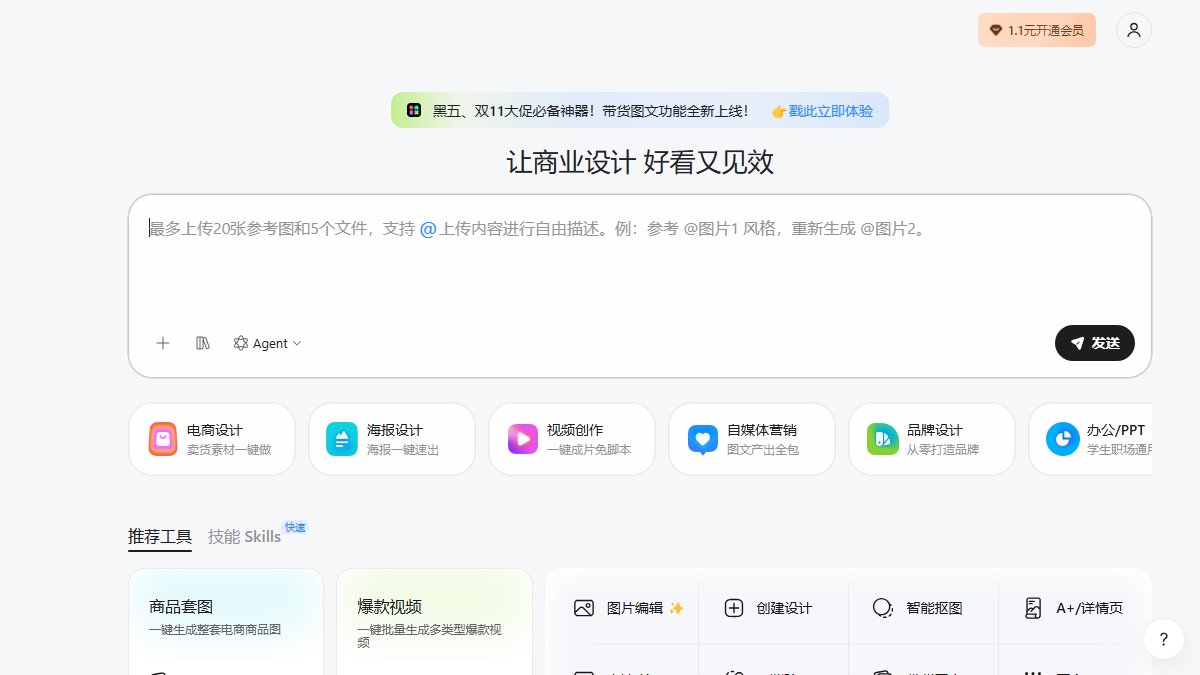Open the A+/详情页 tool
Image resolution: width=1200 pixels, height=675 pixels.
point(1075,608)
